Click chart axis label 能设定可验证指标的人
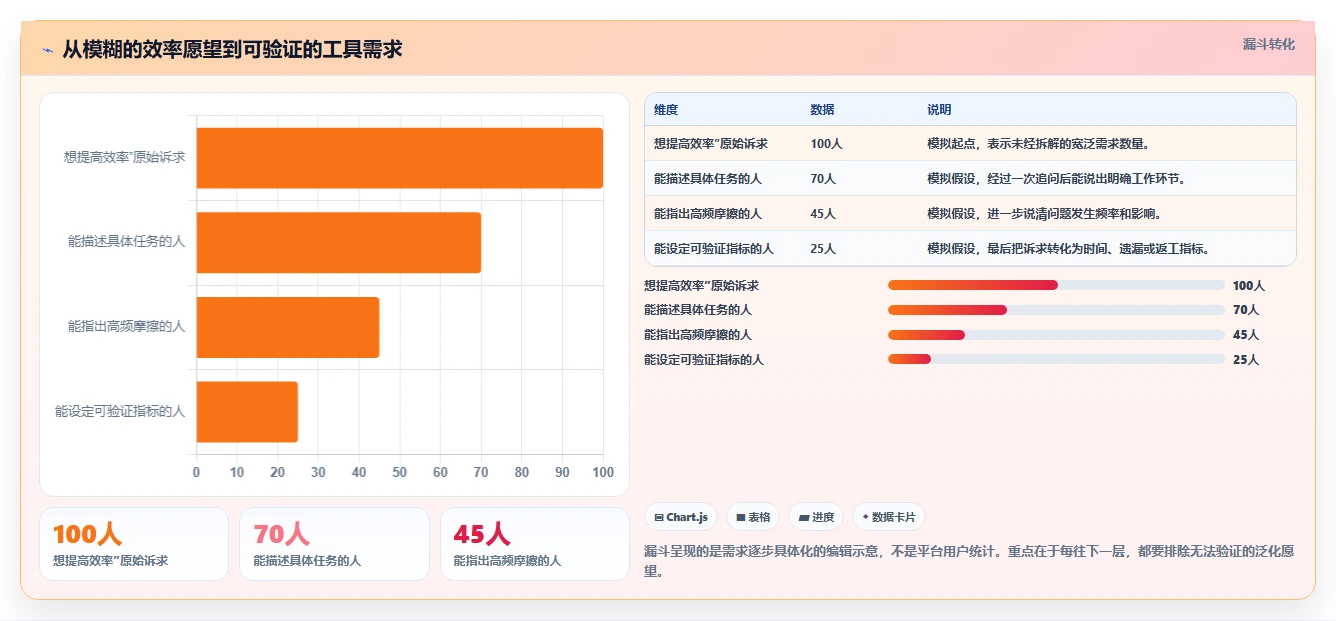This screenshot has width=1336, height=621. coord(120,411)
